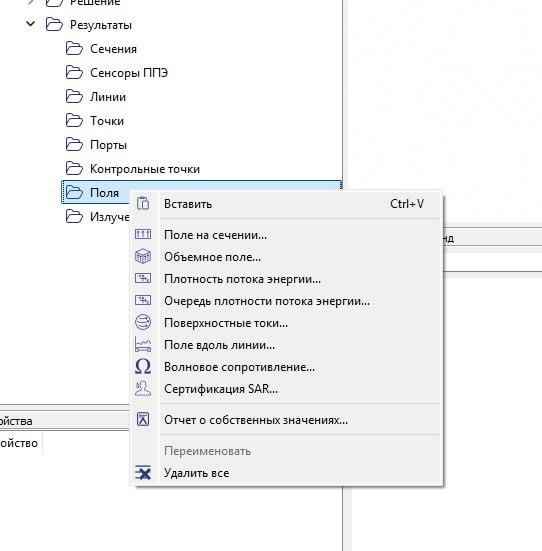Image resolution: width=542 pixels, height=551 pixels.
Task: Click the Поле вдоль линии graph icon
Action: (143, 344)
